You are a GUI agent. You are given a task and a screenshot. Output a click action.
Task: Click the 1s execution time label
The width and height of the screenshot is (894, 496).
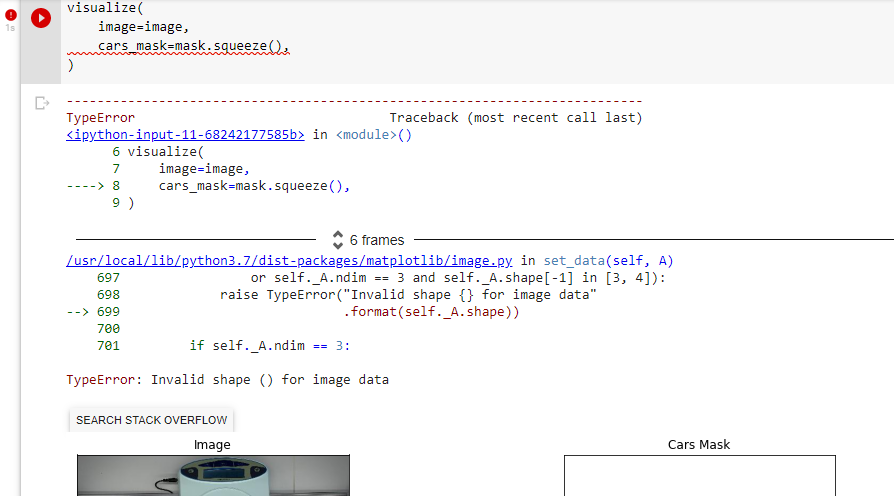coord(11,28)
